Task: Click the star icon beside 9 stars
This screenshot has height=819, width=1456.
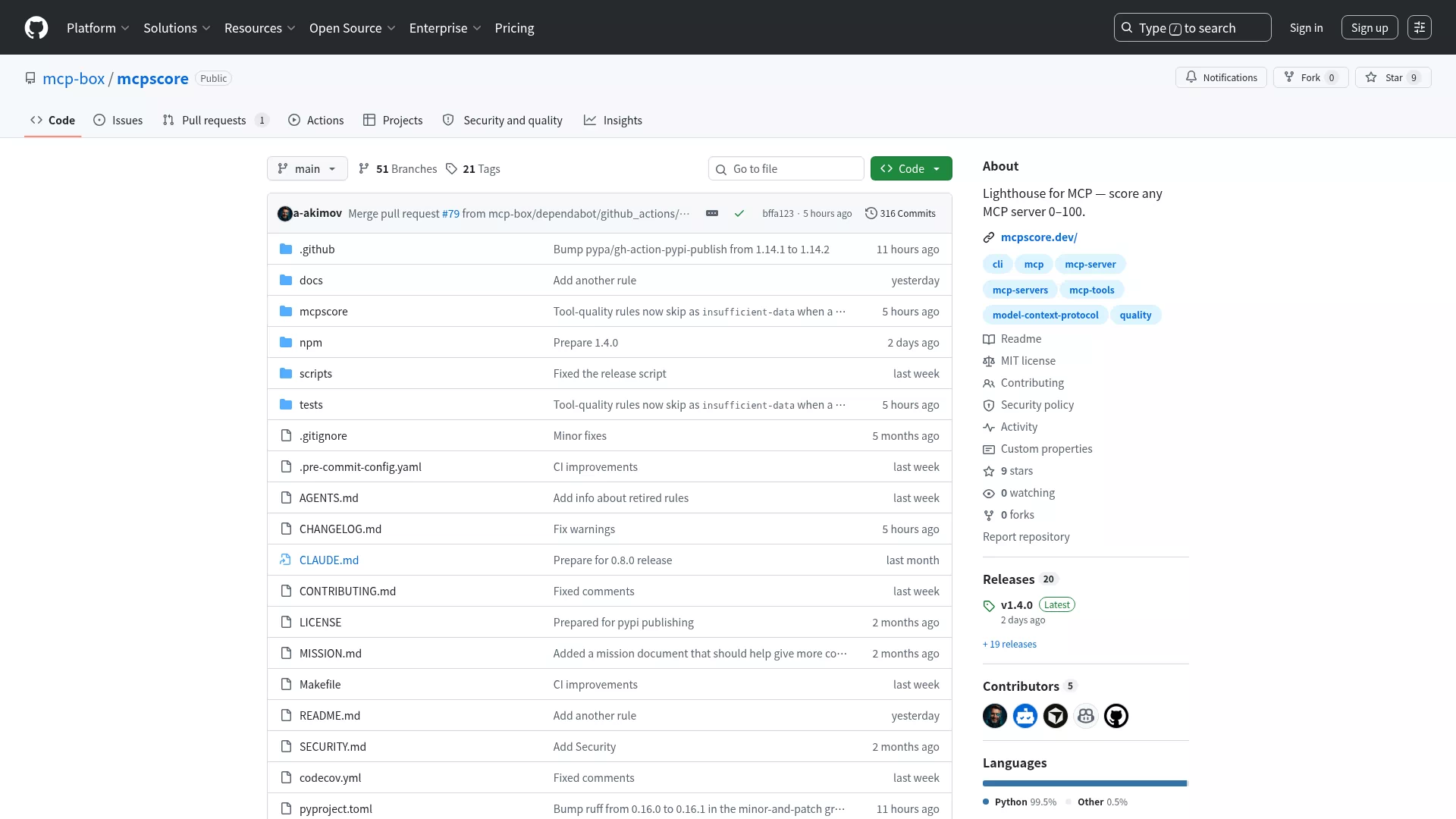Action: pos(989,472)
